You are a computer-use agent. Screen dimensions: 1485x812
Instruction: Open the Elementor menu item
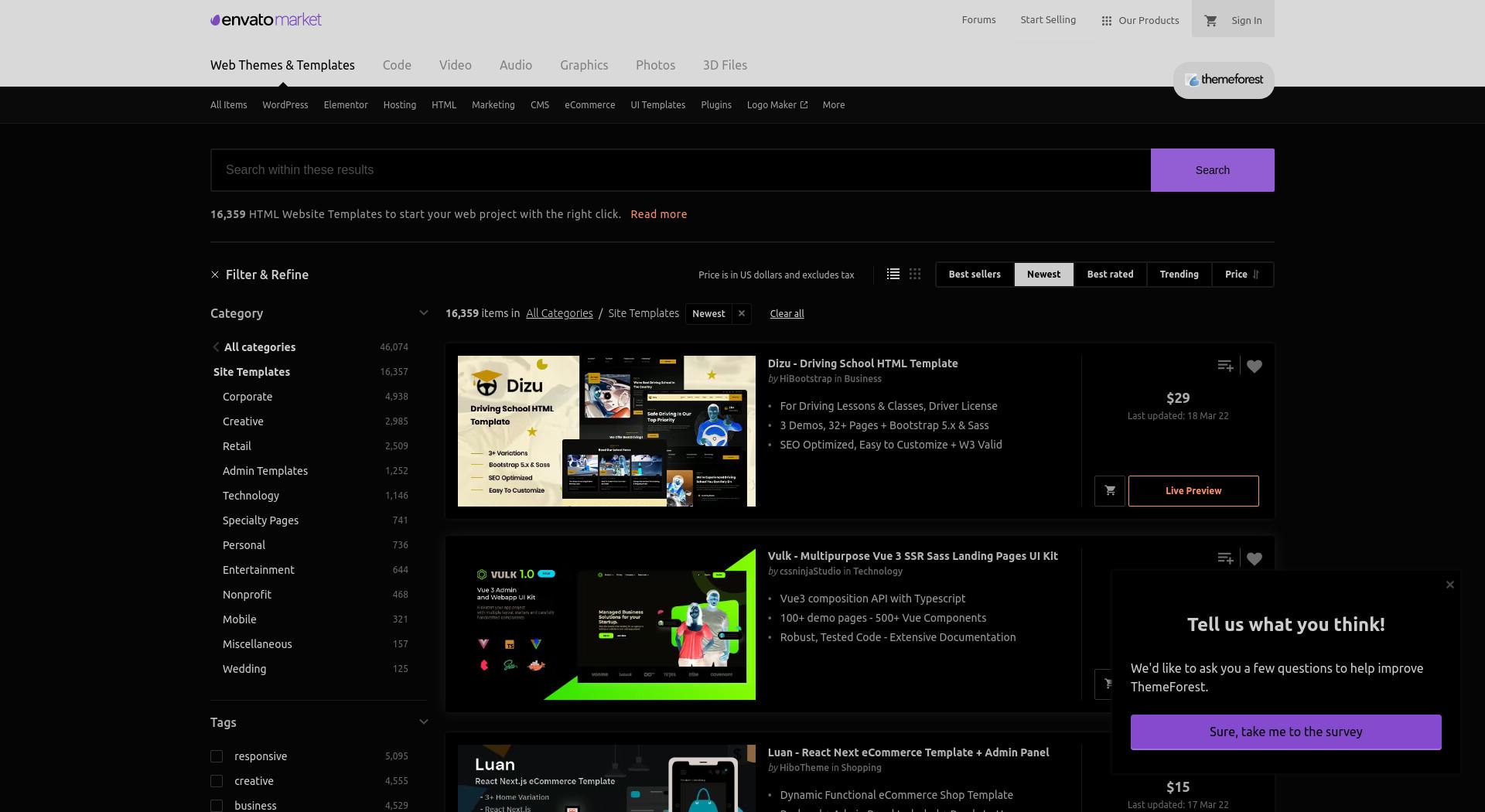(x=346, y=105)
